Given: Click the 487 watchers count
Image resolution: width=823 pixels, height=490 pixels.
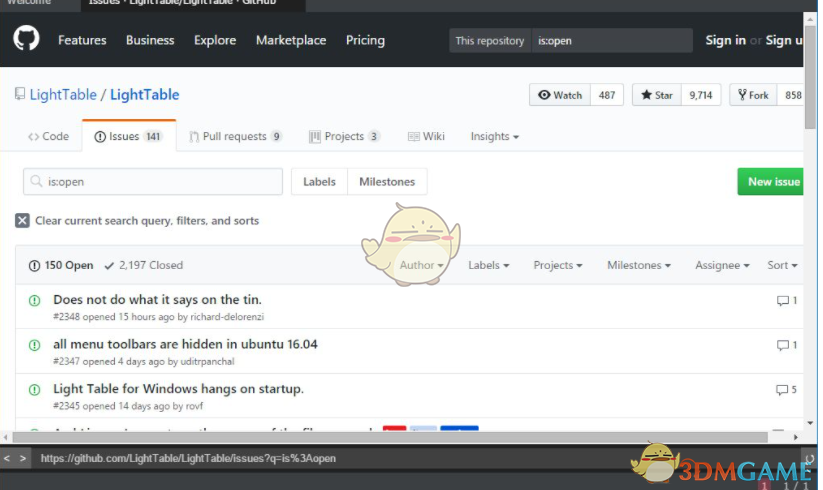Looking at the screenshot, I should pyautogui.click(x=607, y=95).
